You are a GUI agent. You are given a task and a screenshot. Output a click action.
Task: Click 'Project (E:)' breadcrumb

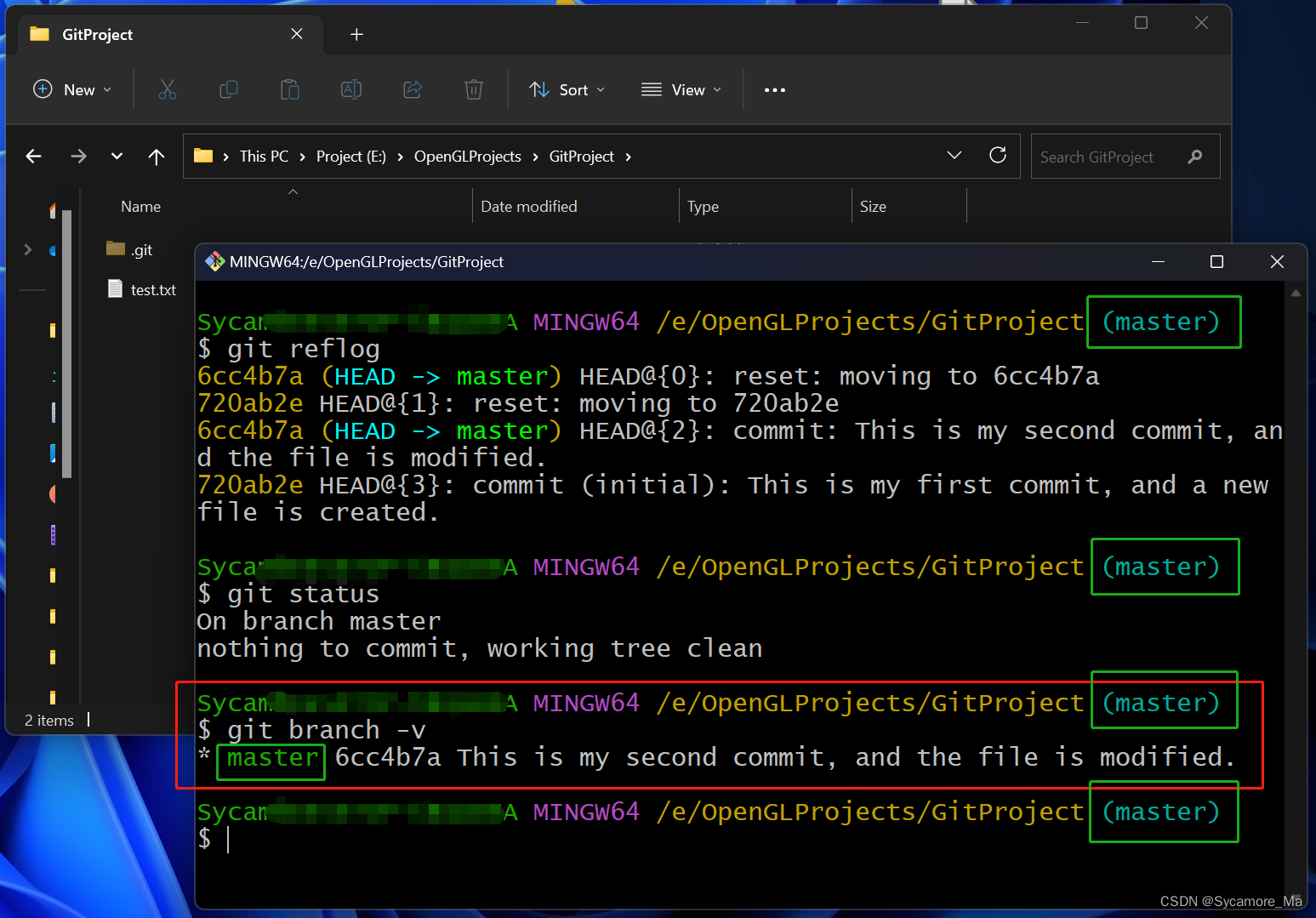point(351,157)
